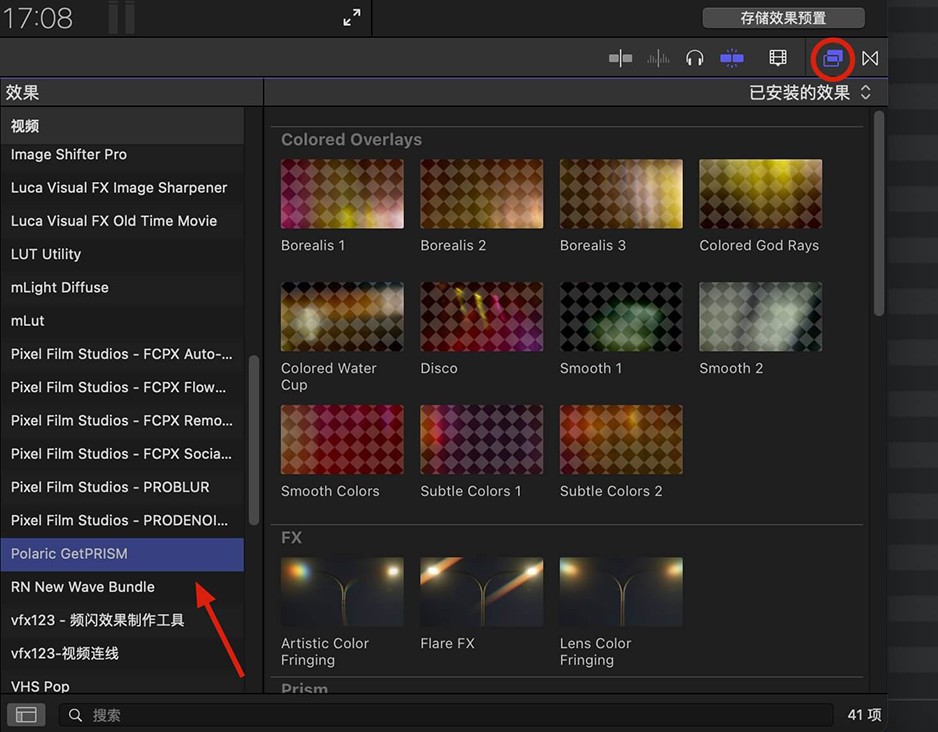This screenshot has width=938, height=732.
Task: Open the 已安装的效果 popup menu
Action: click(810, 92)
